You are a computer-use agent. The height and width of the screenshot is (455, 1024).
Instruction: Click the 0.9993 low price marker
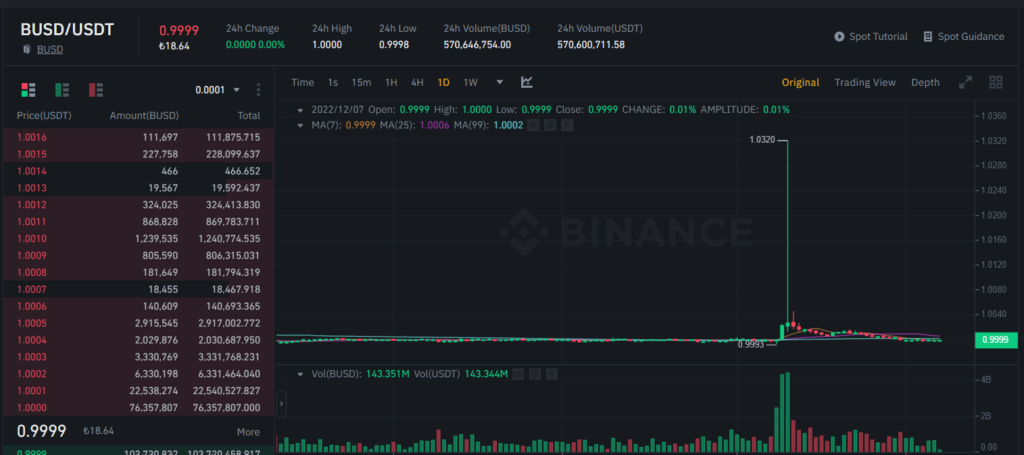(751, 344)
